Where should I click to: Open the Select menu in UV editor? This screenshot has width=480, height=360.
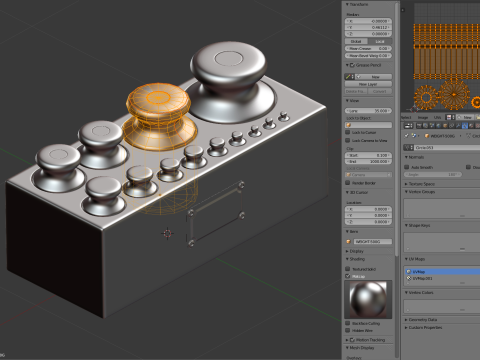tap(406, 117)
